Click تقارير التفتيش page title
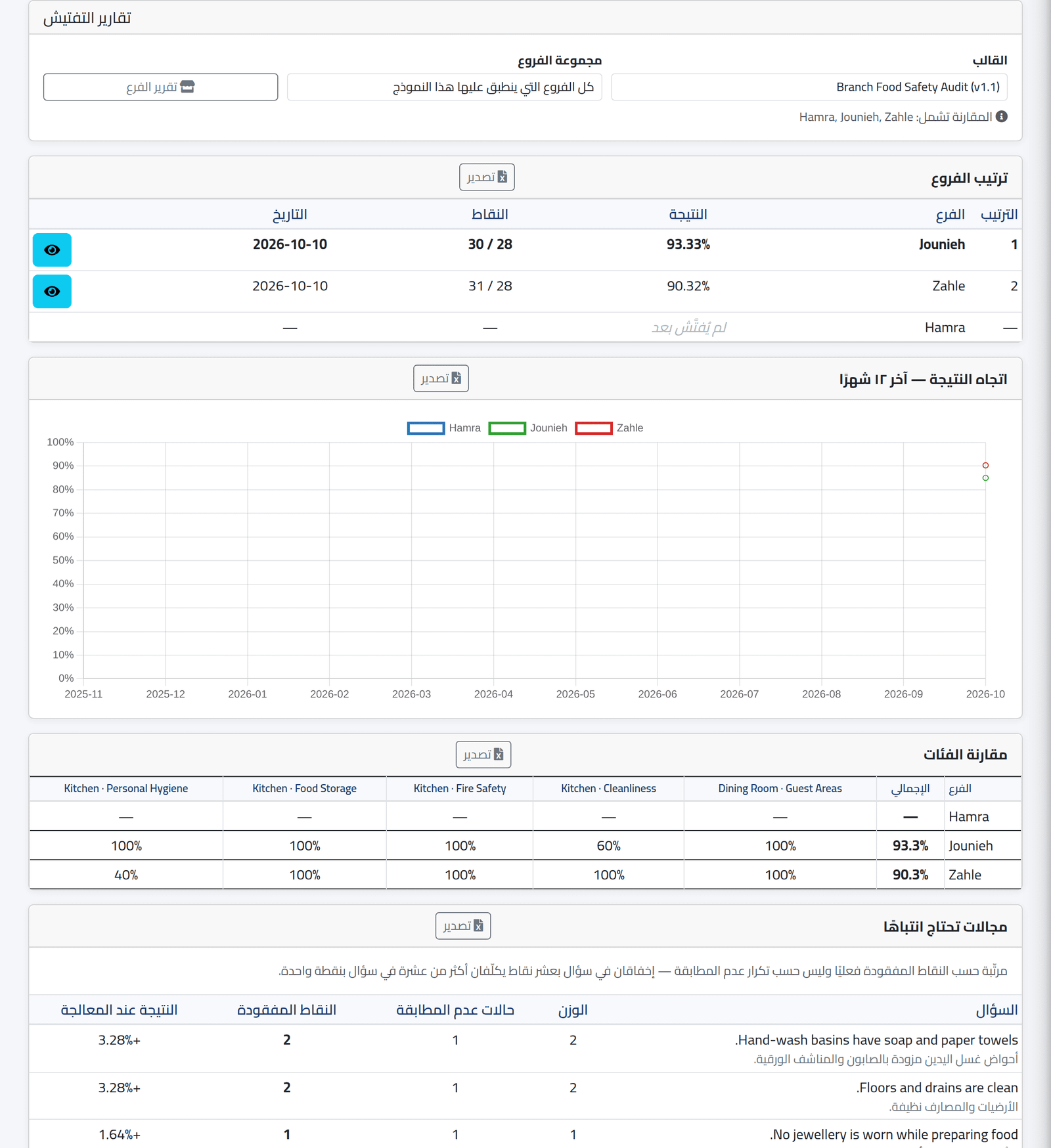The width and height of the screenshot is (1051, 1148). tap(87, 18)
